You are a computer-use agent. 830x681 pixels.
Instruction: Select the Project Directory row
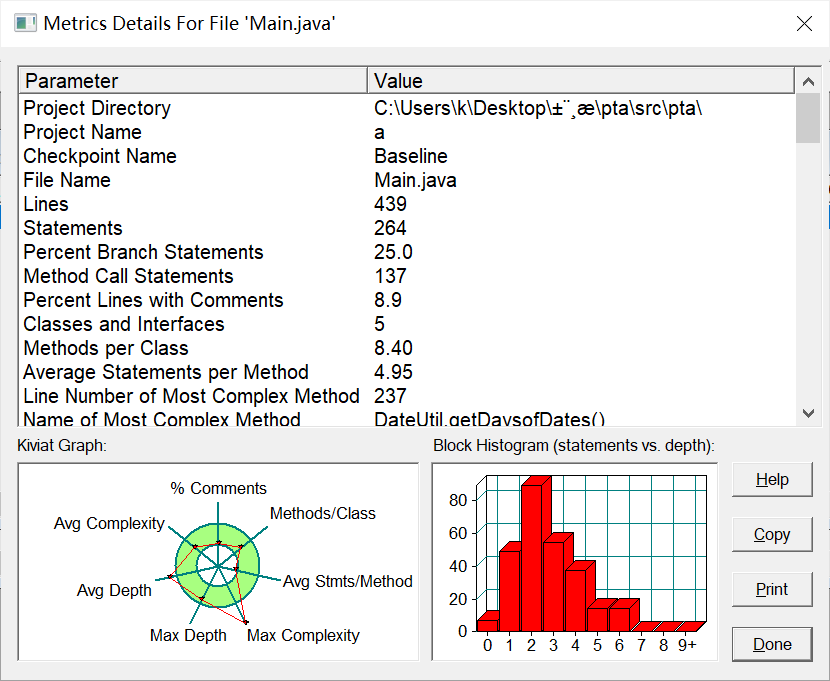(407, 108)
